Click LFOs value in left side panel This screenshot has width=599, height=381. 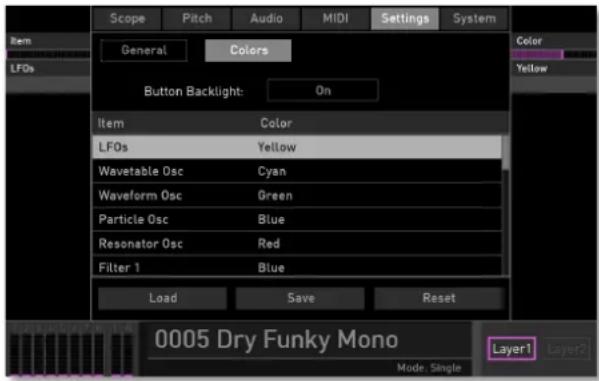point(22,68)
